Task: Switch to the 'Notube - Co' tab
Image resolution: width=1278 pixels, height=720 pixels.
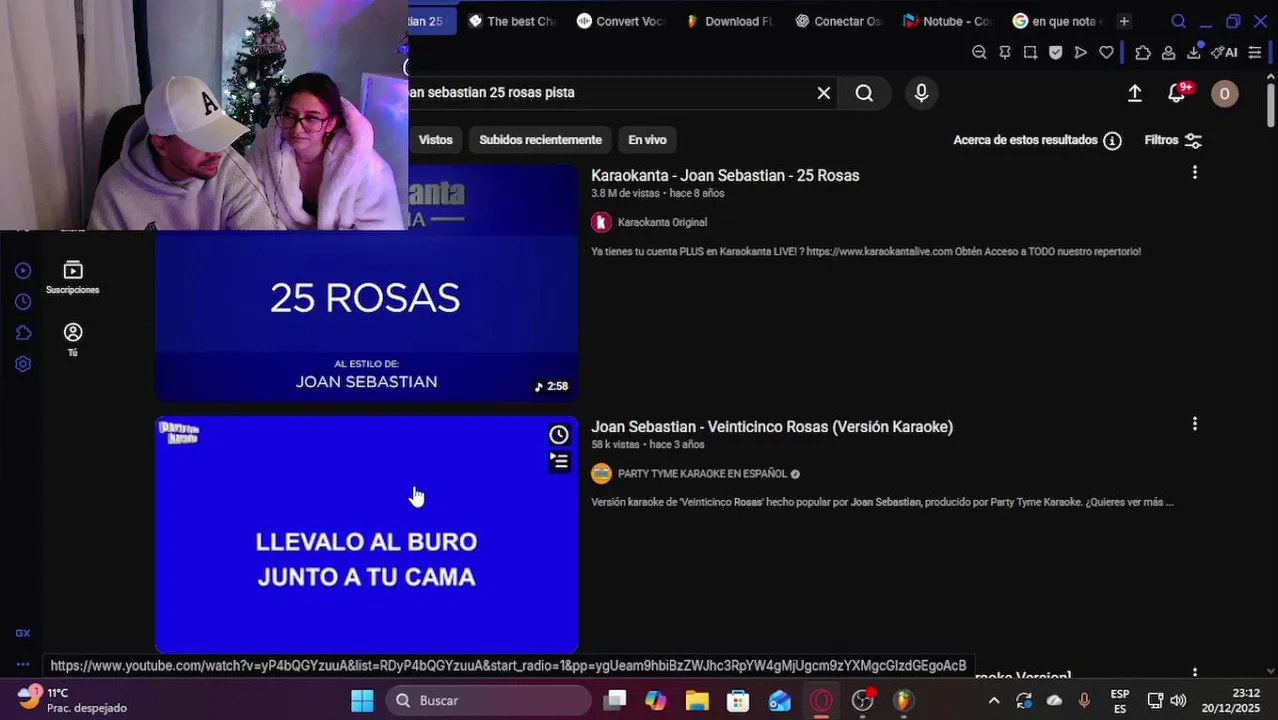Action: point(946,21)
